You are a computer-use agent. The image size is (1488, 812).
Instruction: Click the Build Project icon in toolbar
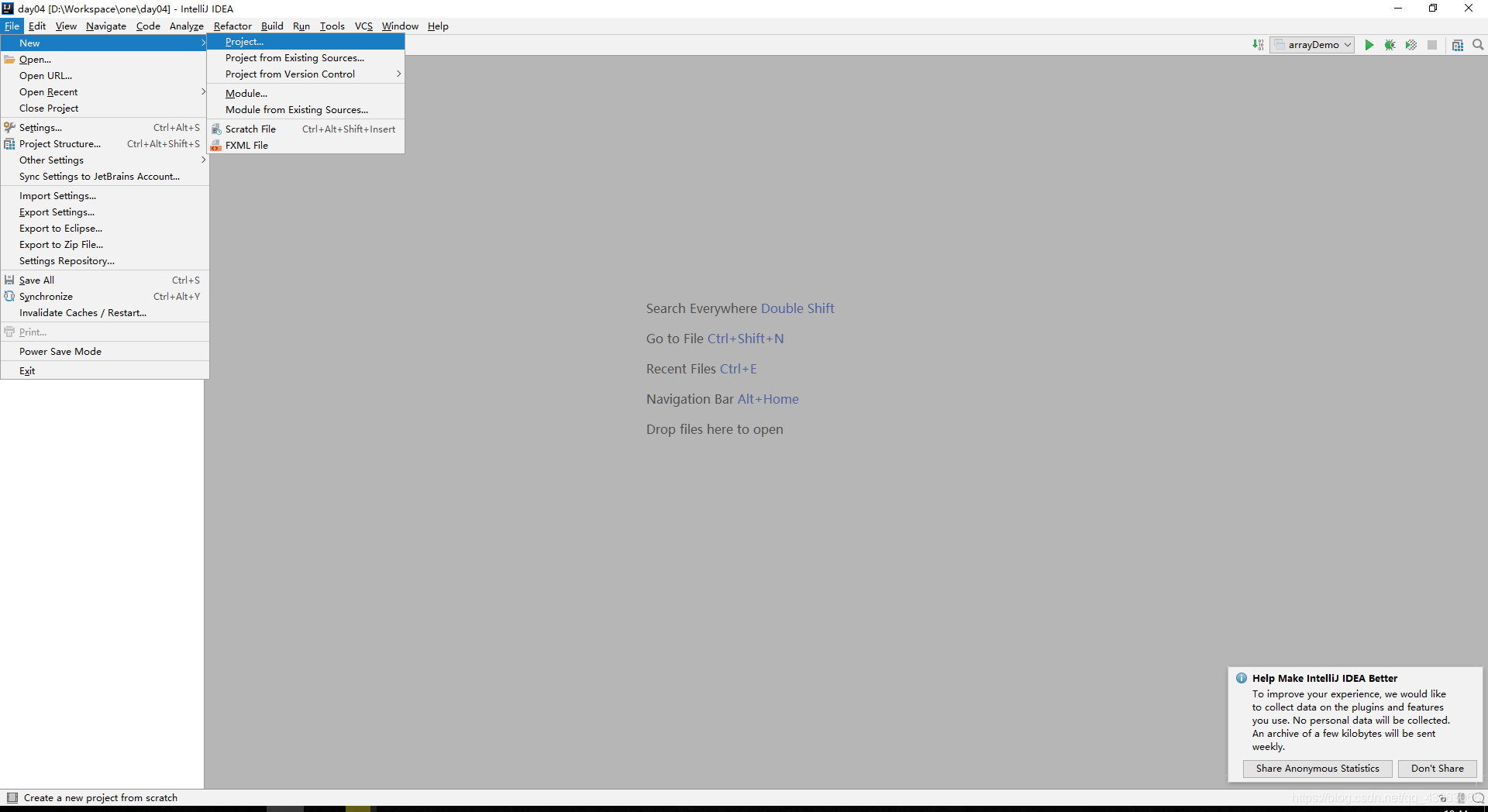(x=1258, y=45)
